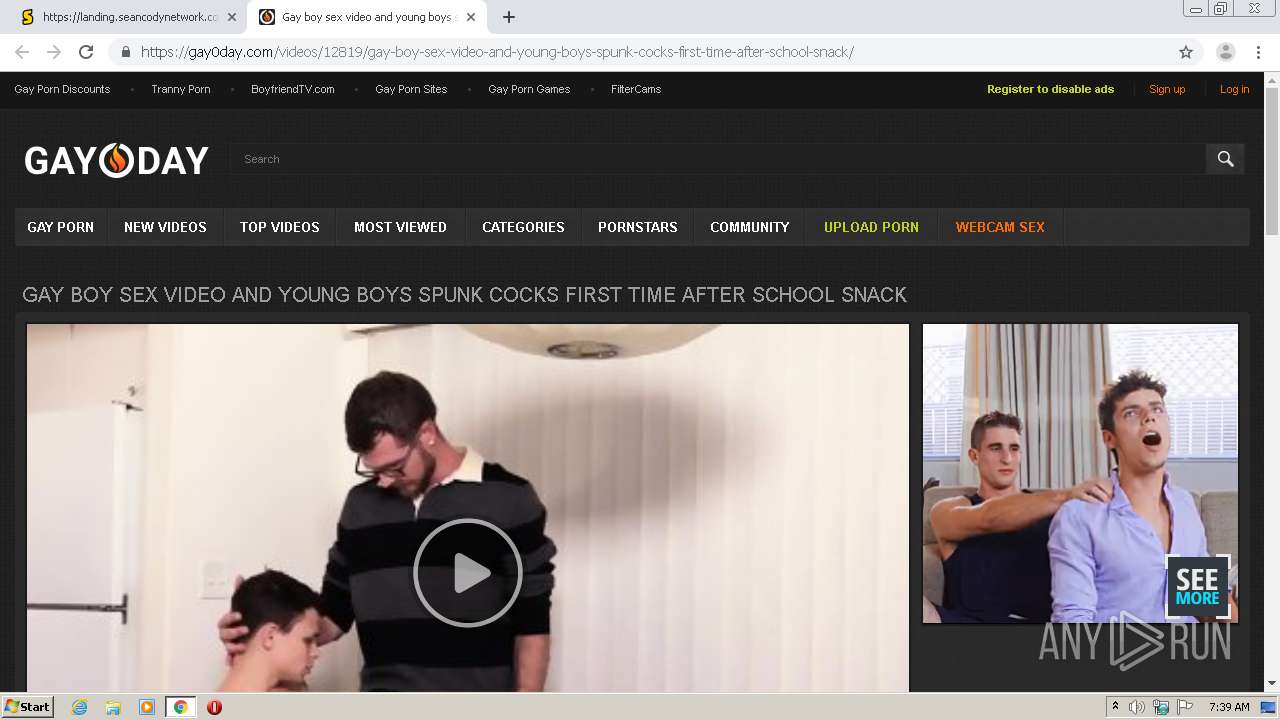Open the COMMUNITY menu item
The width and height of the screenshot is (1280, 720).
(749, 227)
